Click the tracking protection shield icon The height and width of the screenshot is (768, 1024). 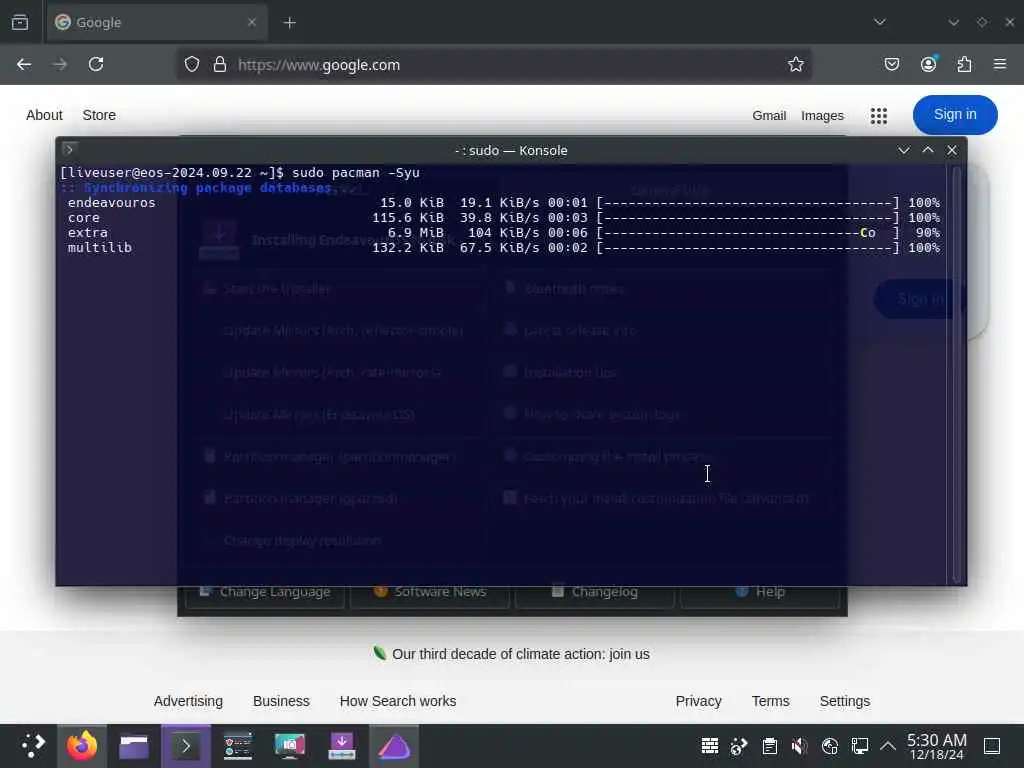[191, 64]
